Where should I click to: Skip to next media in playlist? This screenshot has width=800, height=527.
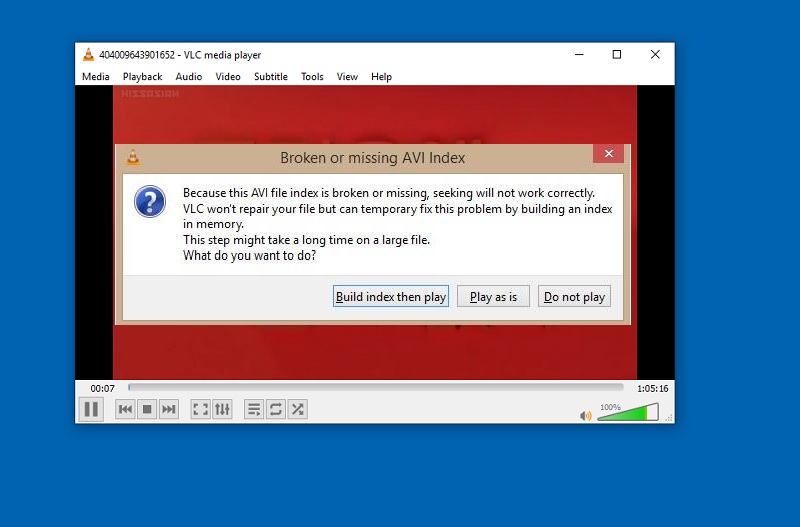coord(168,409)
